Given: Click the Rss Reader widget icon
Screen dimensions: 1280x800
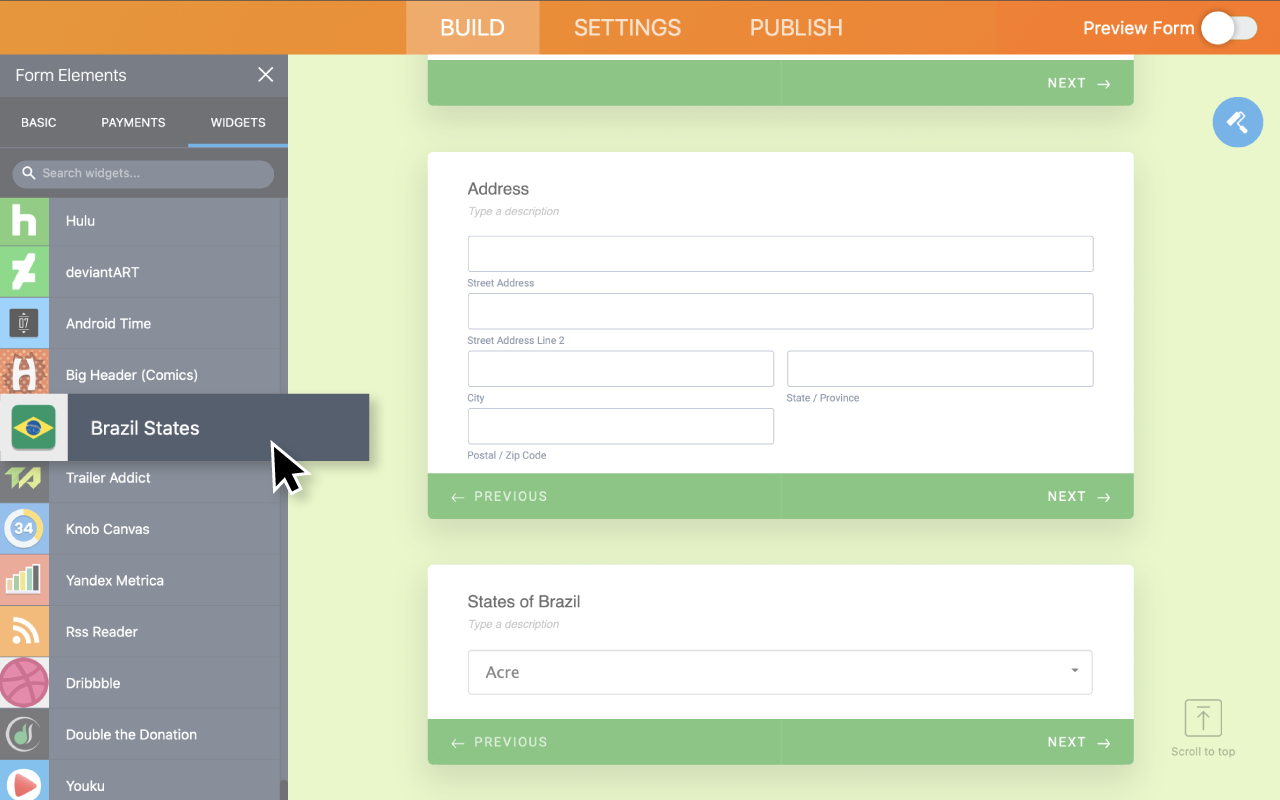Looking at the screenshot, I should [24, 632].
